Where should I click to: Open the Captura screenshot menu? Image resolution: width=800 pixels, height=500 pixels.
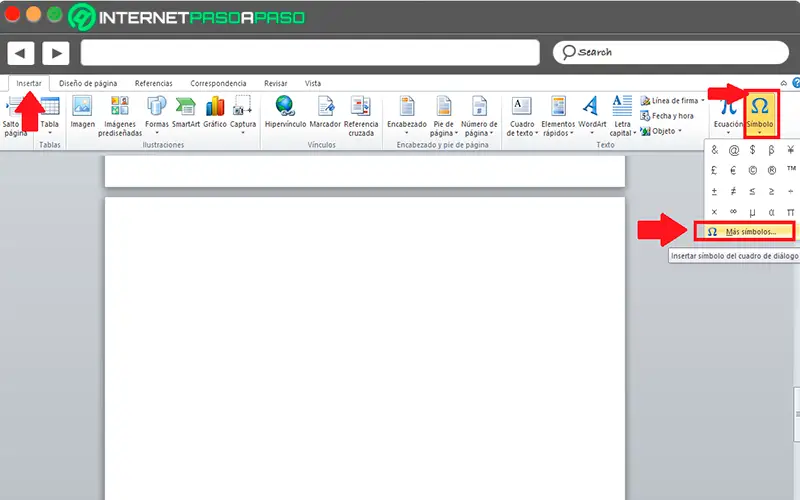tap(243, 115)
